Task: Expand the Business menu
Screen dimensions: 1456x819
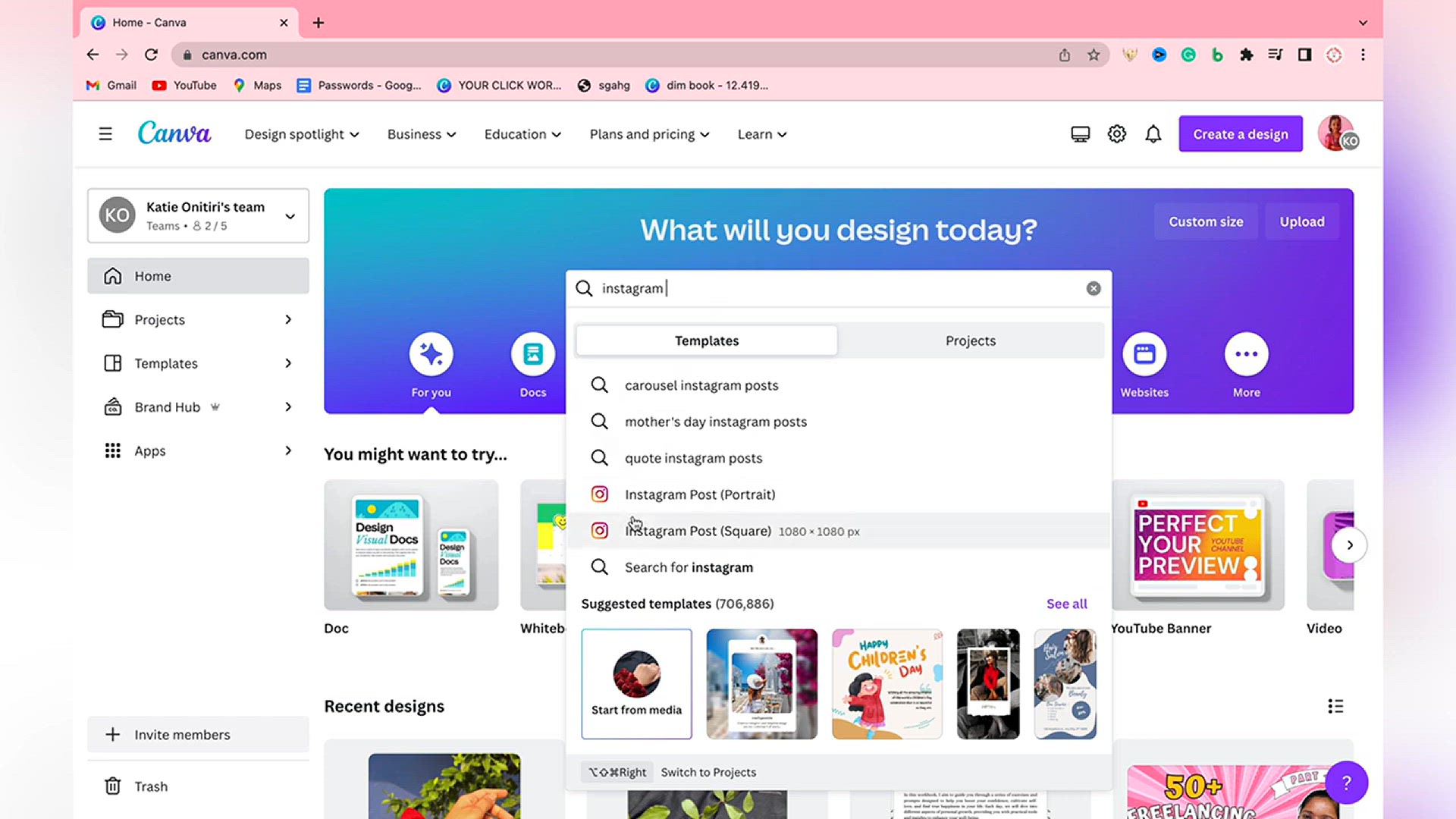Action: pyautogui.click(x=422, y=134)
